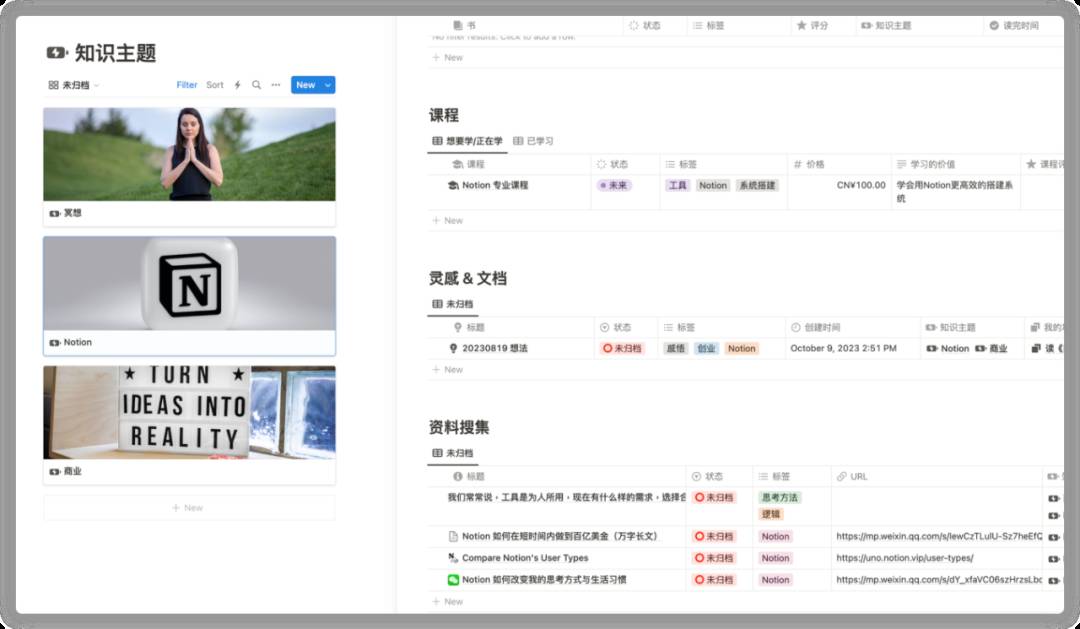Add a new row under the books table
Viewport: 1080px width, 629px height.
[448, 57]
